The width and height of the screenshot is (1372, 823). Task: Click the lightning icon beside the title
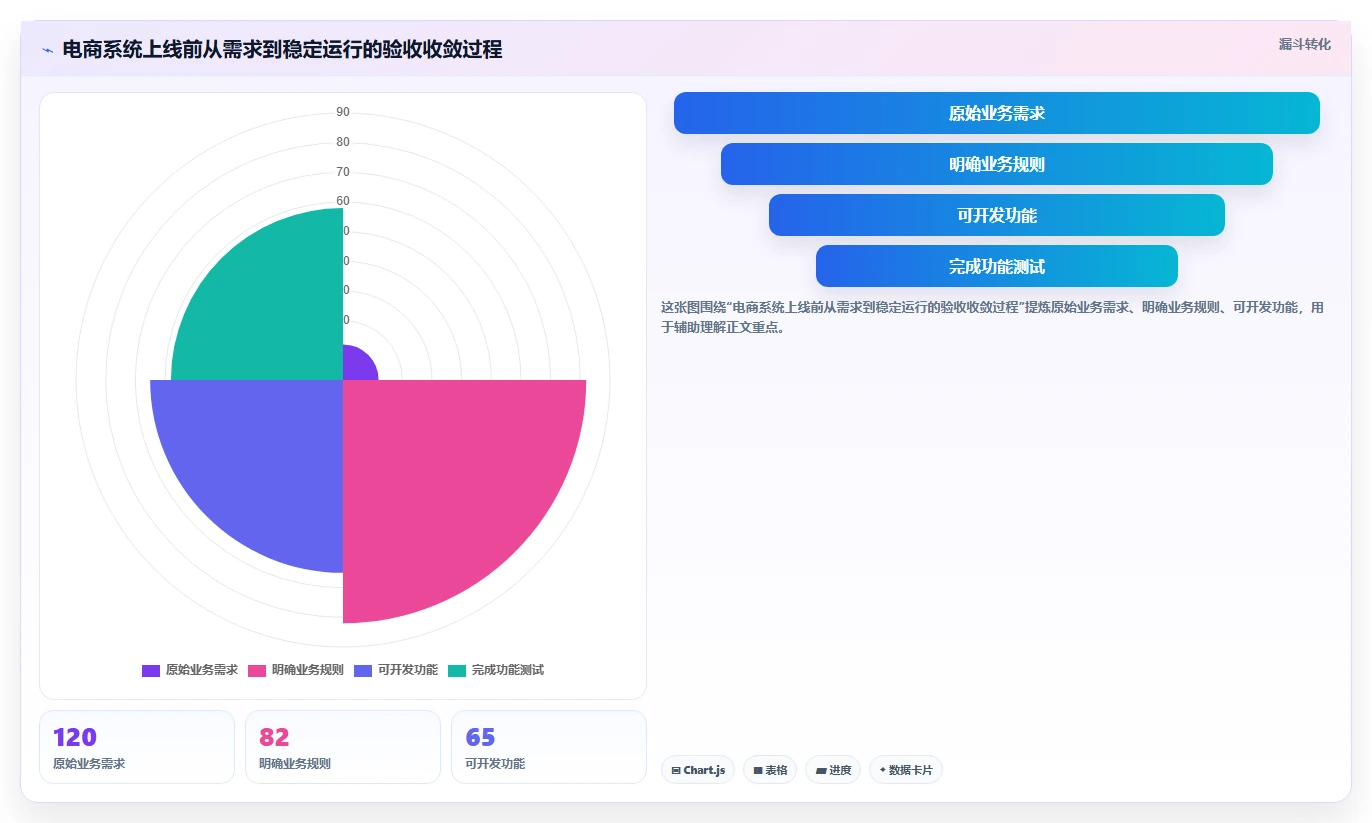pyautogui.click(x=47, y=50)
